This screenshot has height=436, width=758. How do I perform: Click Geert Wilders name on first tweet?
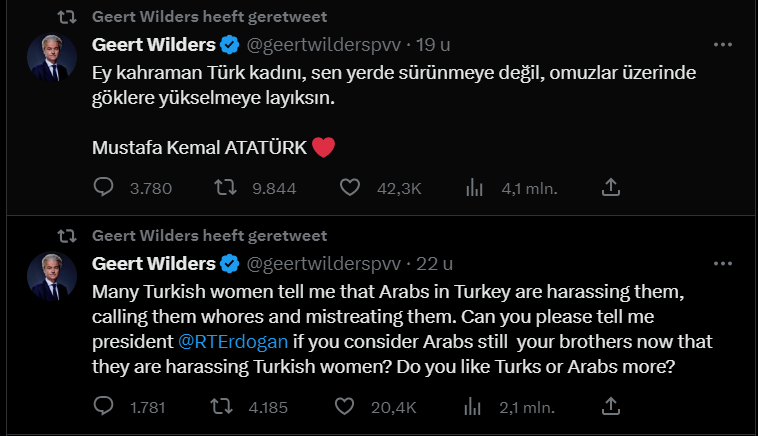point(153,45)
